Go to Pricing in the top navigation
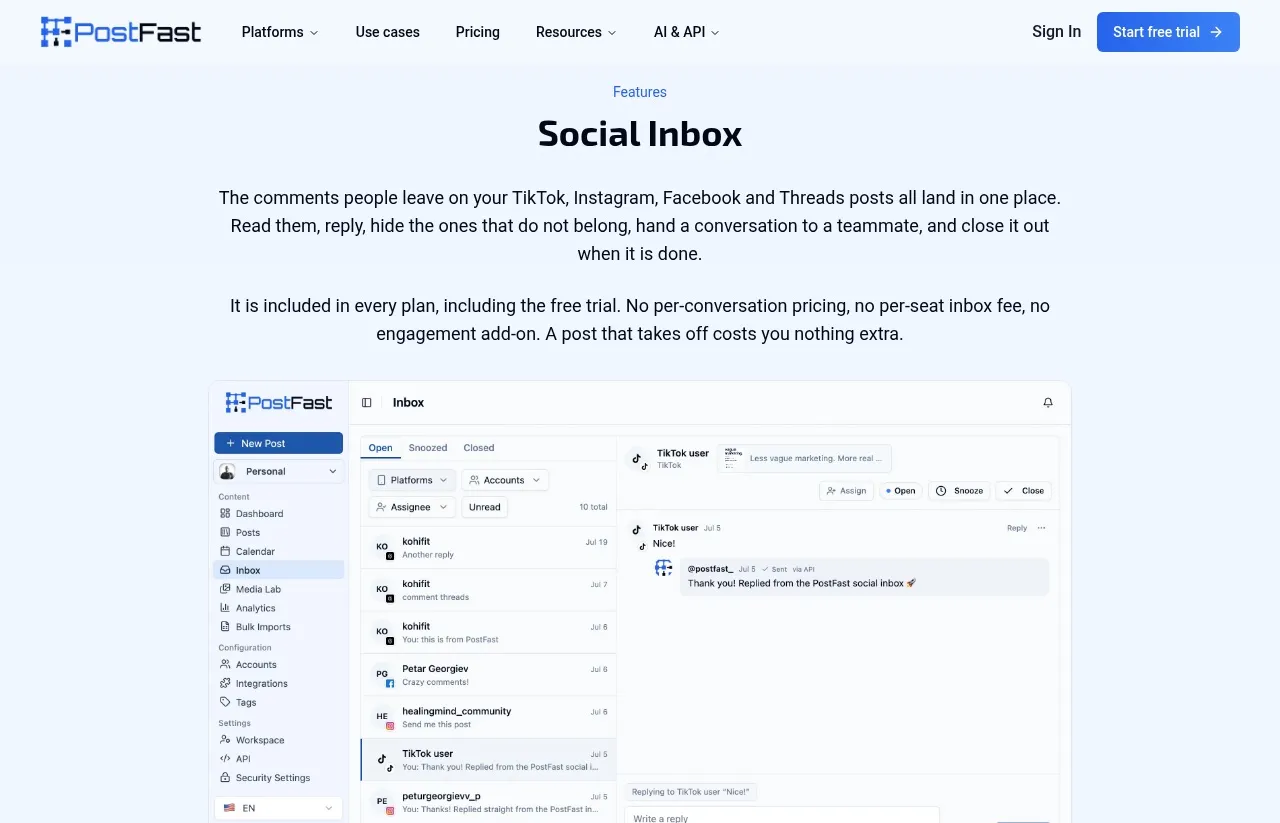 tap(478, 32)
